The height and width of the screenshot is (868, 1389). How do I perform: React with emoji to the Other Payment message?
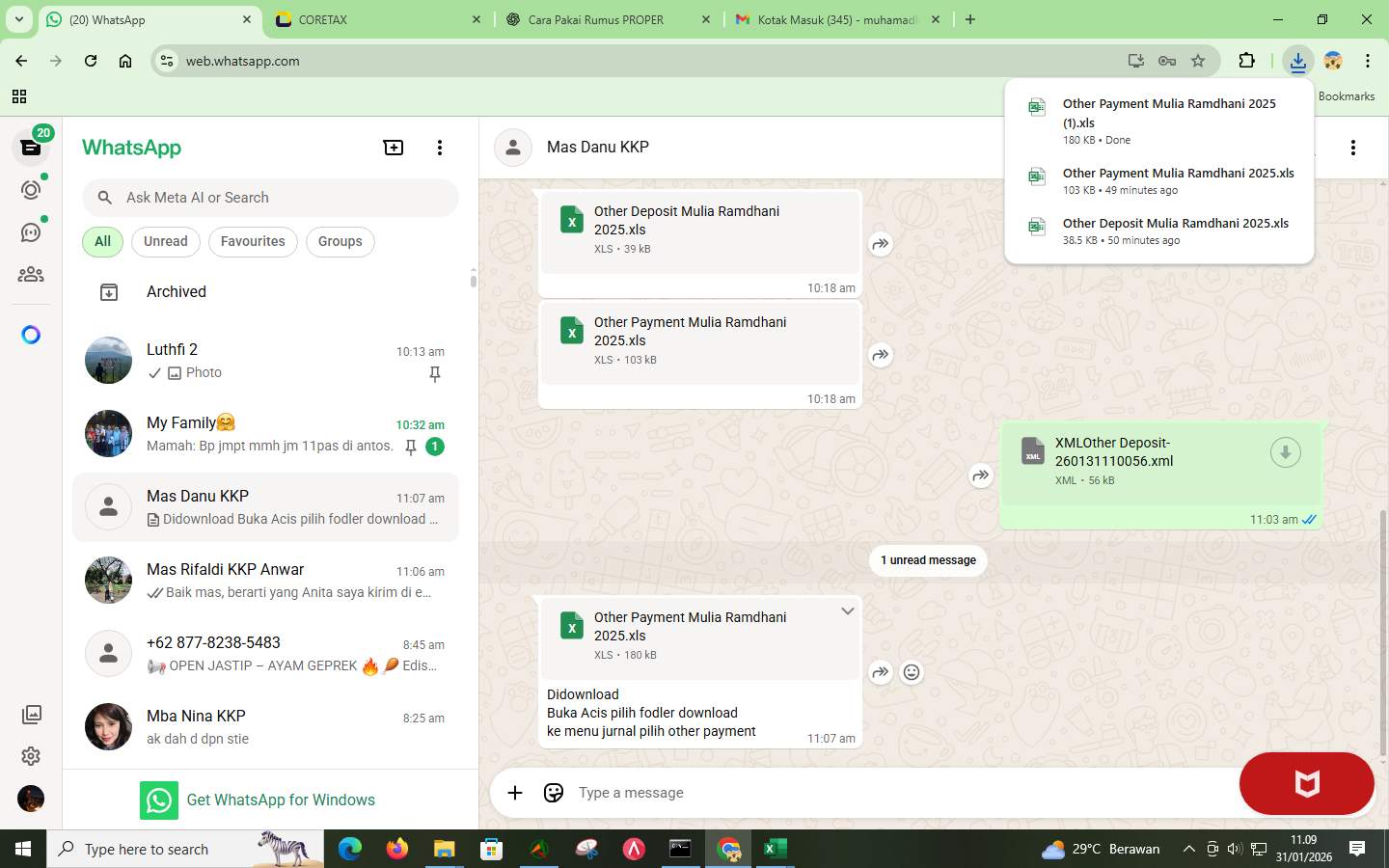[x=912, y=672]
